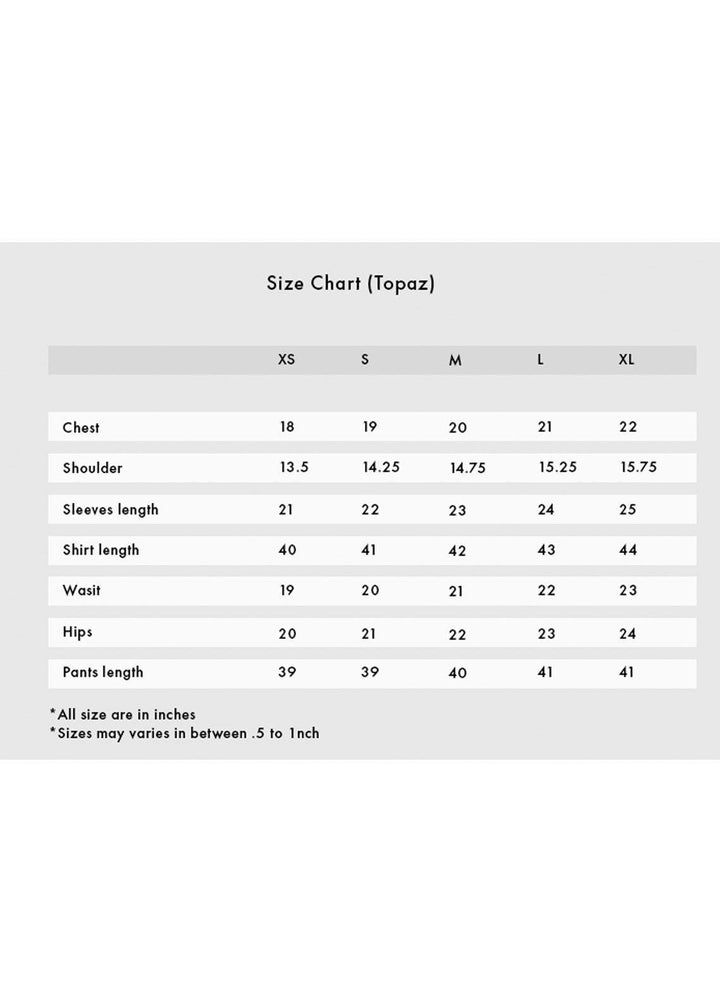Click the Sleeves length row label
This screenshot has width=720, height=1002.
tap(110, 509)
